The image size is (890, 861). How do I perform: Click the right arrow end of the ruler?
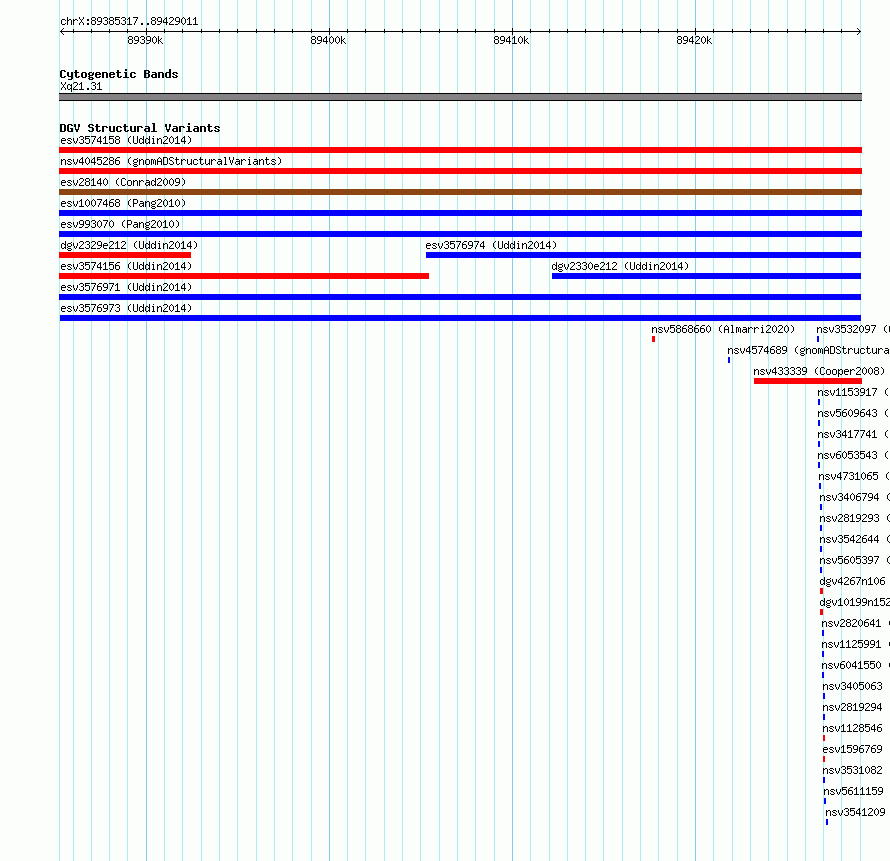pos(858,32)
